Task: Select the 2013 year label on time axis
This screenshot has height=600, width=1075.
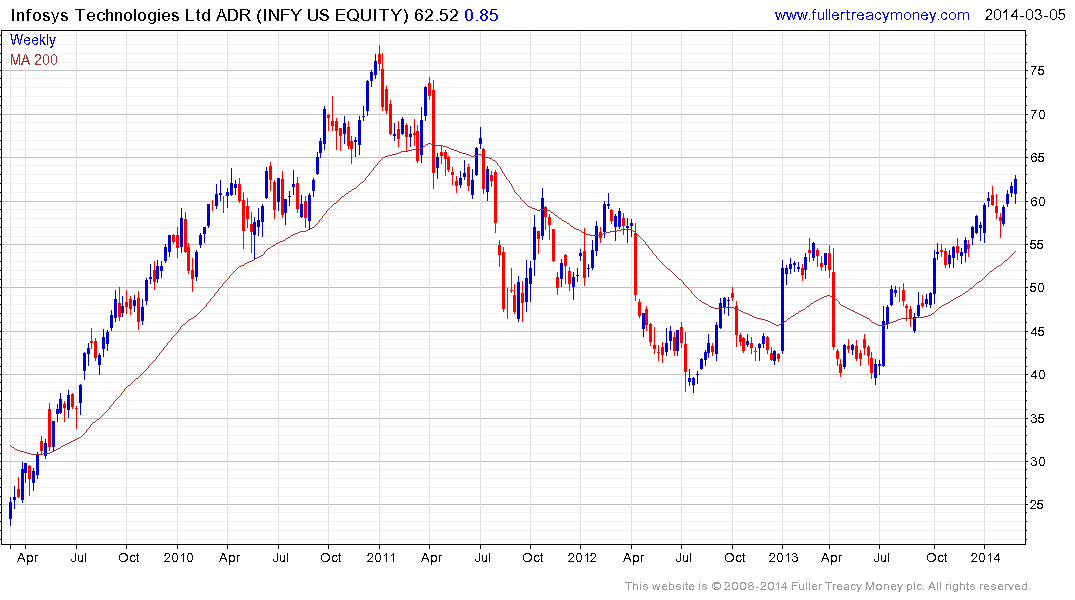Action: pos(784,557)
